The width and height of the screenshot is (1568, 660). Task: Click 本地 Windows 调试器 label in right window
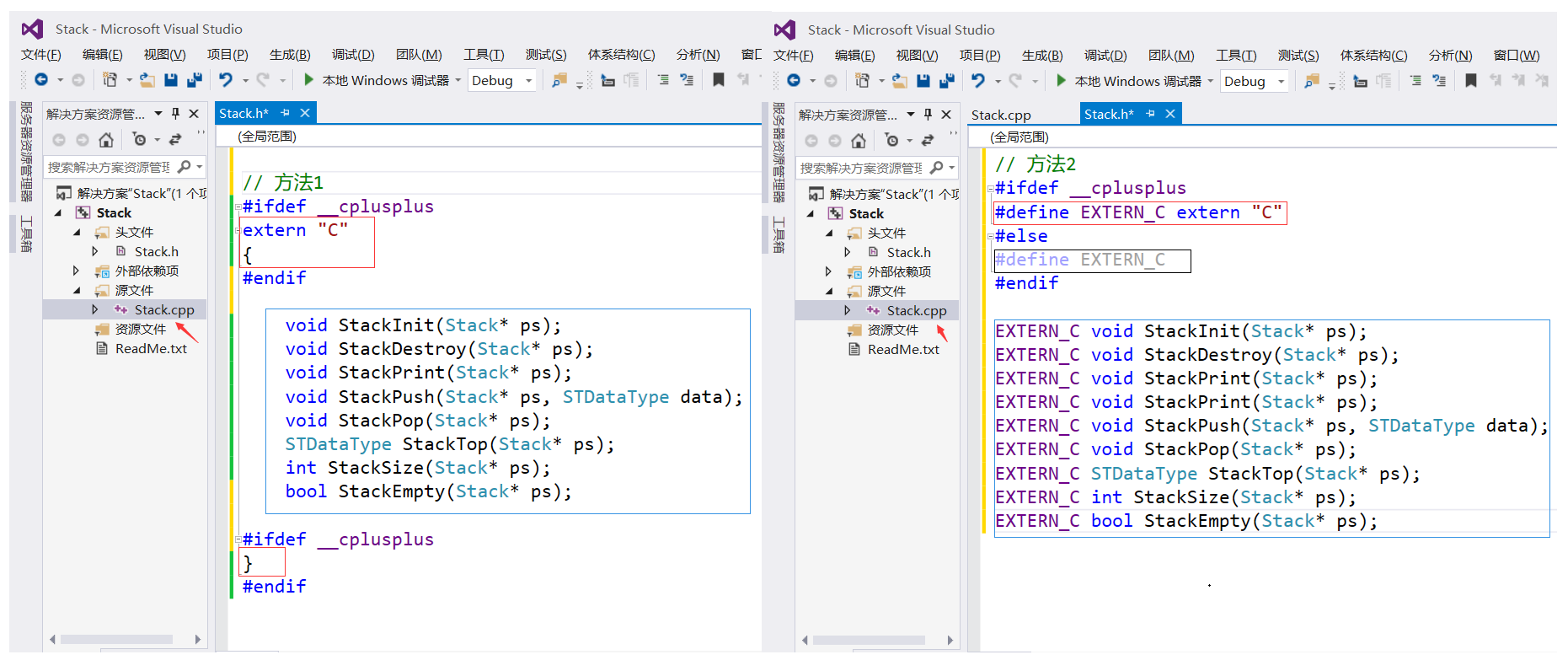1138,81
